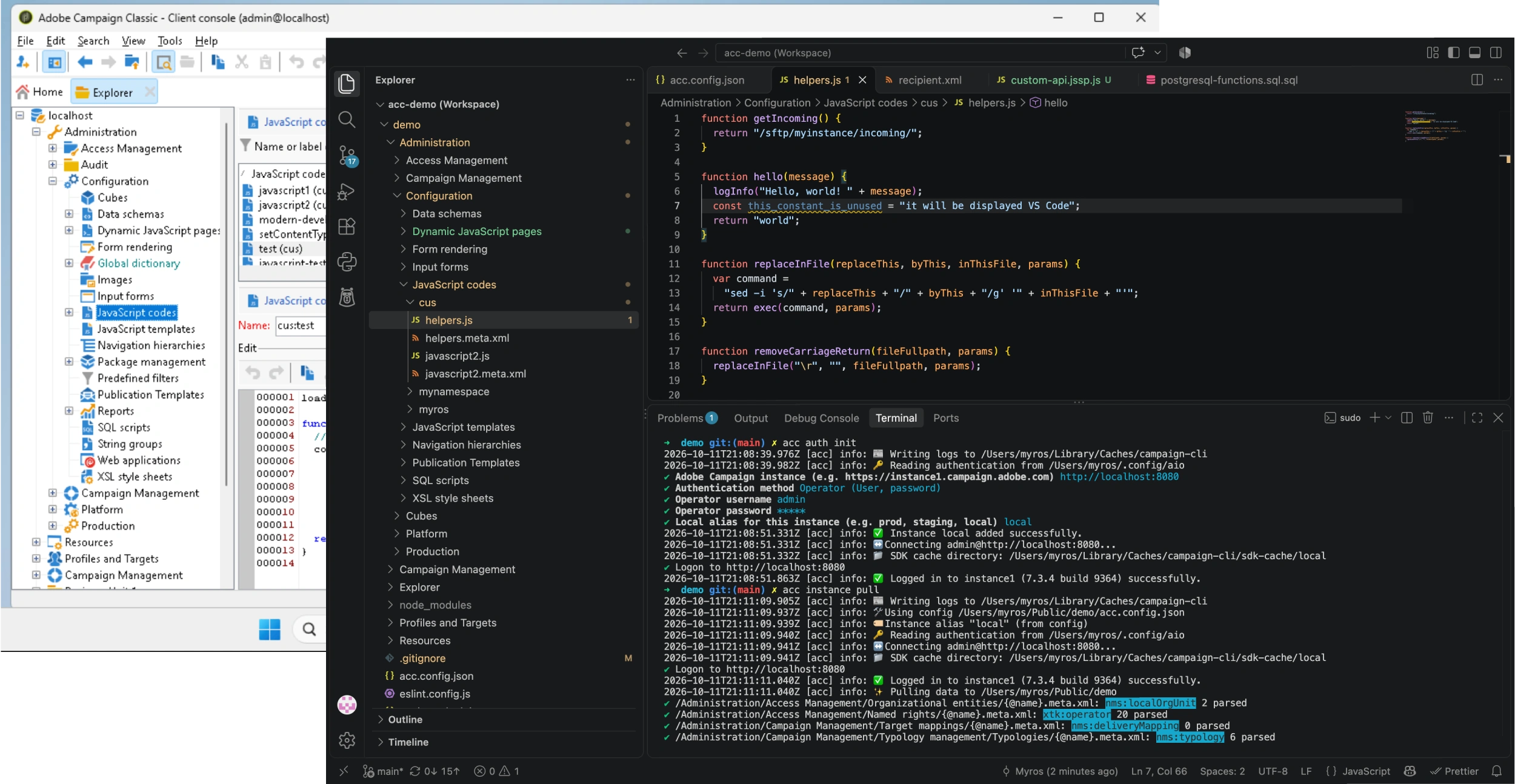1515x784 pixels.
Task: Click the Ln 7, Col 66 indicator
Action: (1159, 771)
